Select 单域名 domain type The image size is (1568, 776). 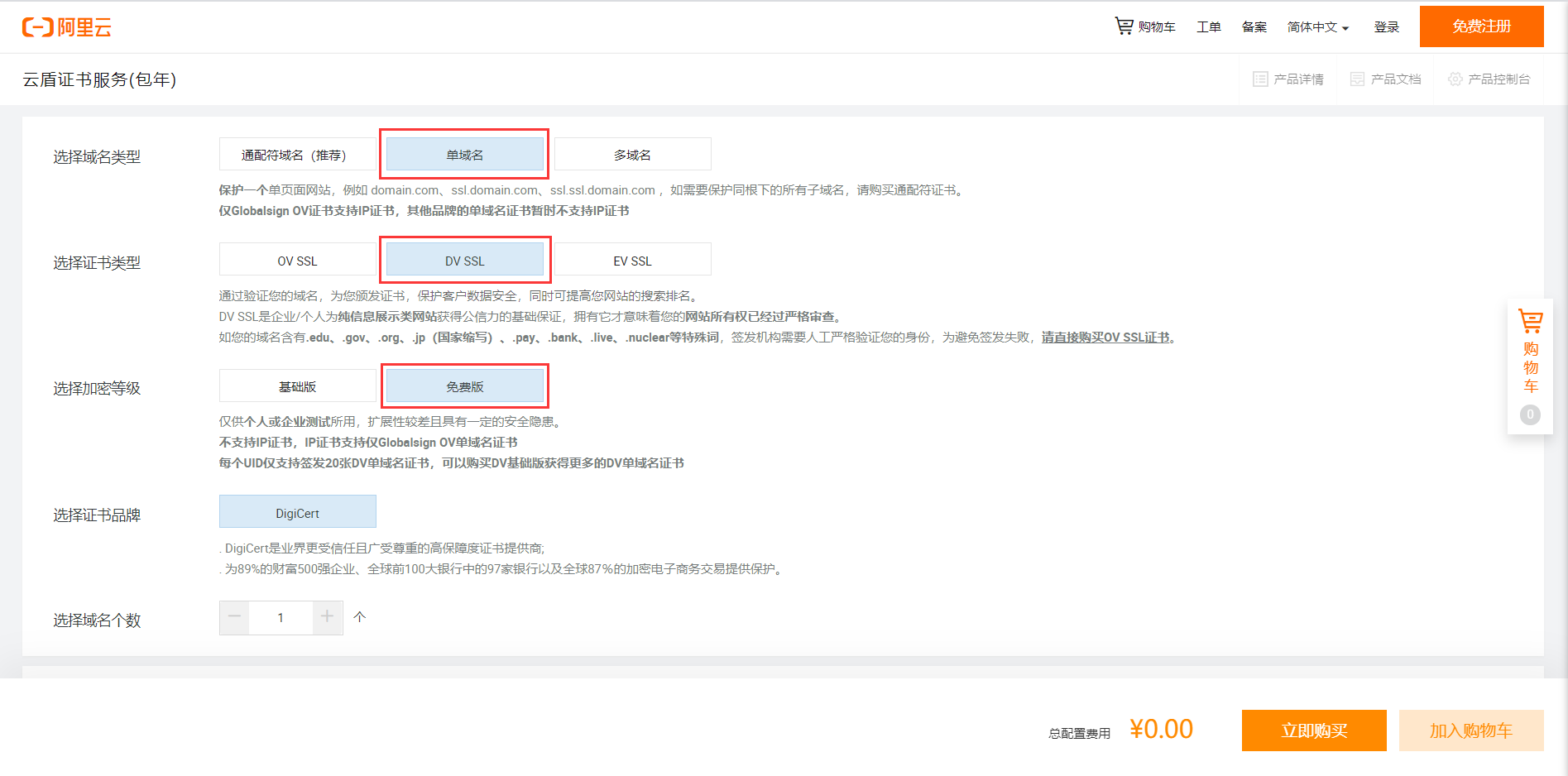pos(465,155)
